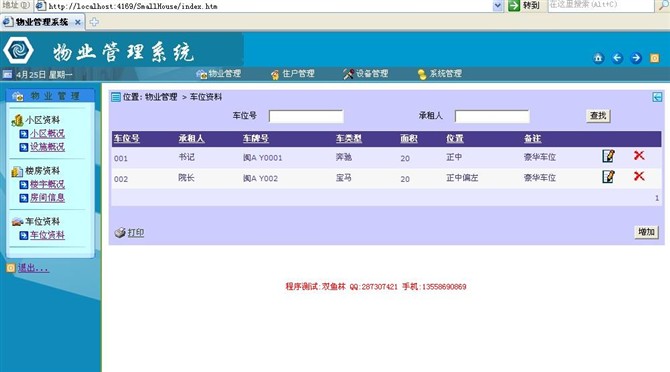670x372 pixels.
Task: Sort table by 面积 column header
Action: click(409, 138)
